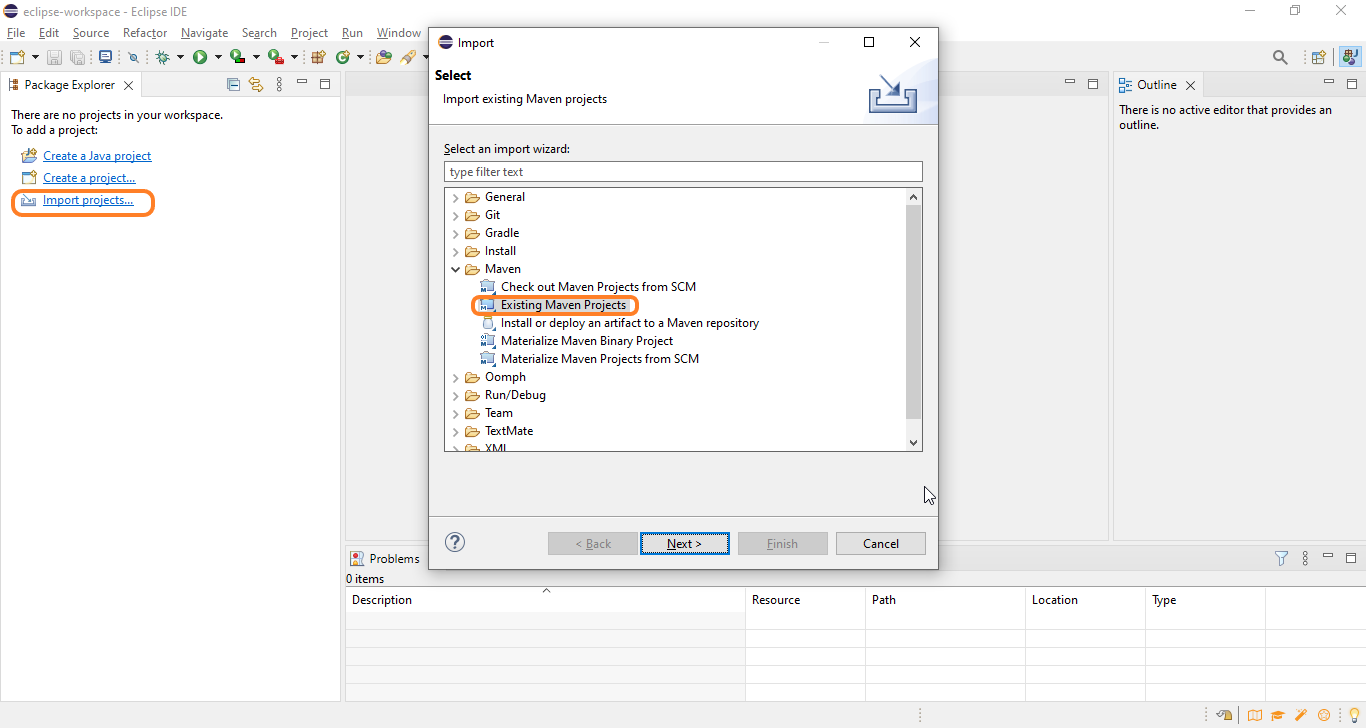Click the Debug bug icon in toolbar
This screenshot has height=728, width=1366.
[162, 58]
